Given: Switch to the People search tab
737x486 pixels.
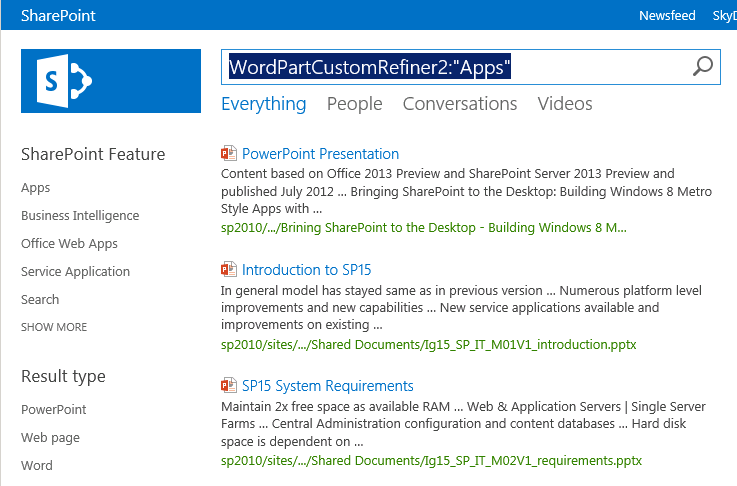Looking at the screenshot, I should [x=355, y=104].
